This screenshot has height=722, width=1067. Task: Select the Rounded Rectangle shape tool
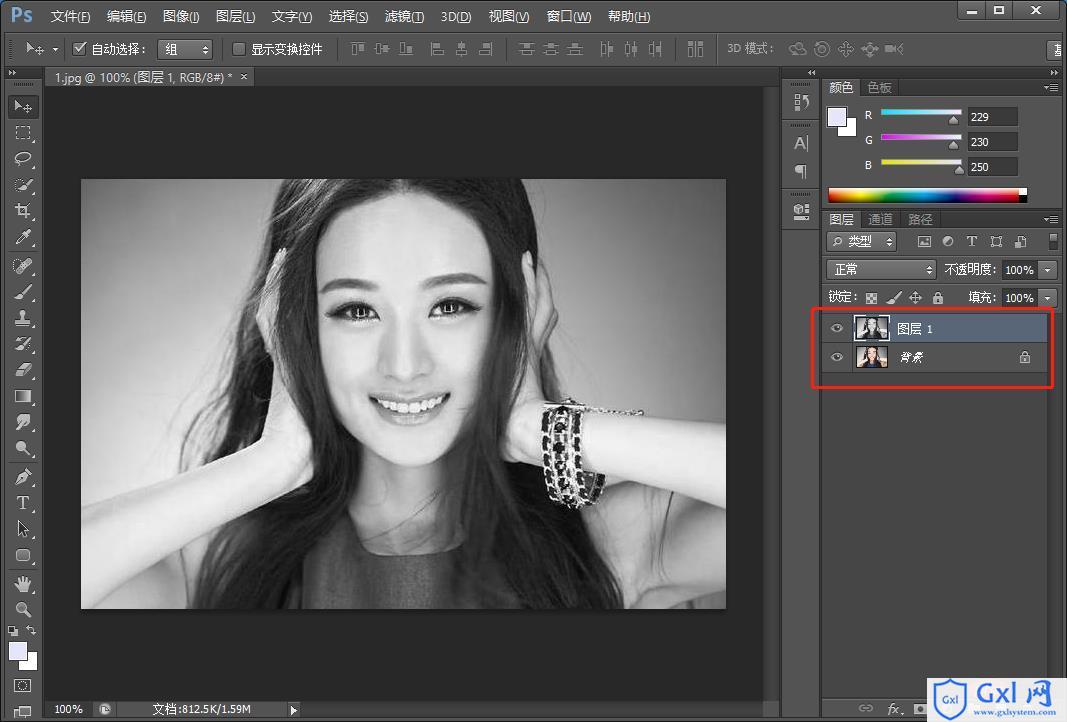pos(23,555)
